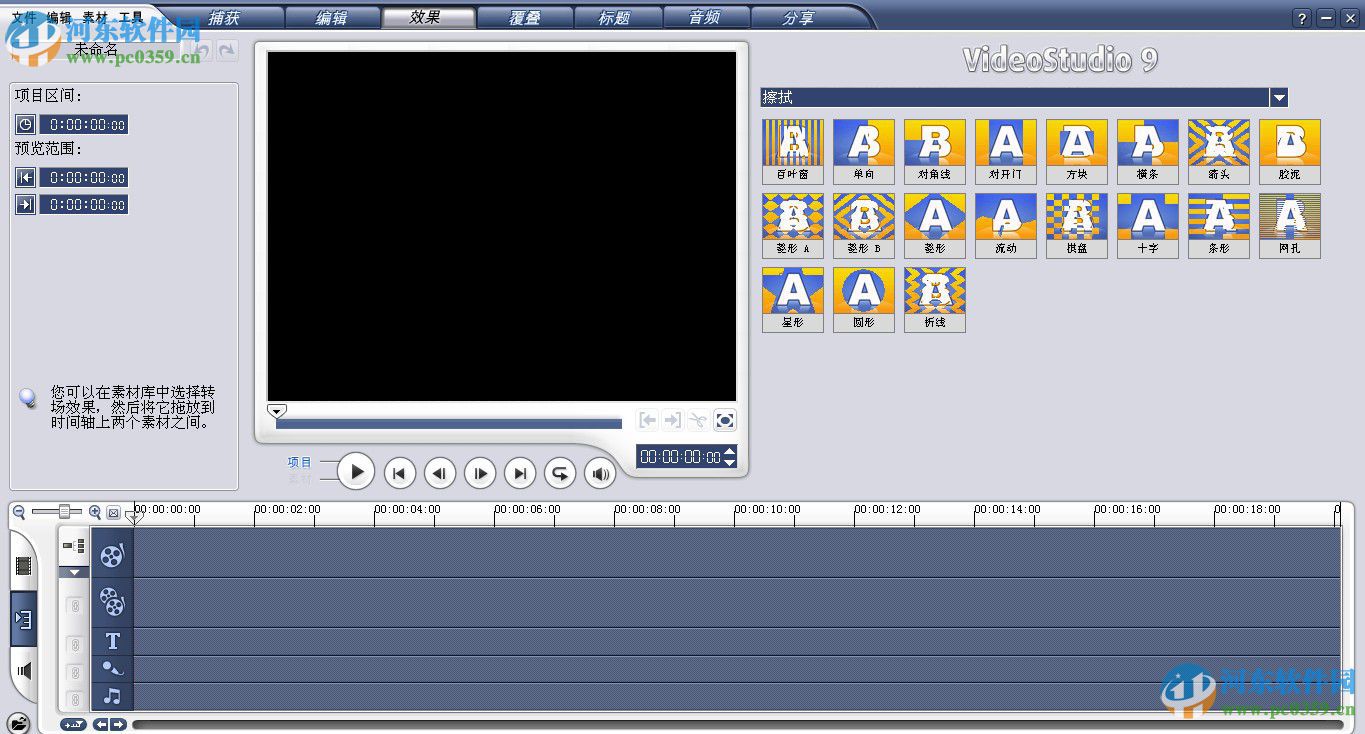Open the system volume speaker button
This screenshot has width=1365, height=734.
[600, 474]
